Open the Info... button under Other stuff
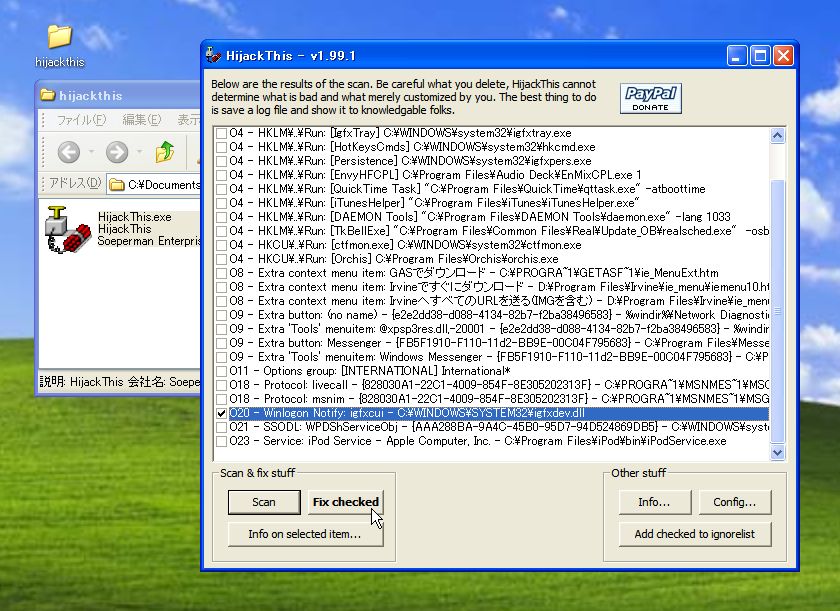The width and height of the screenshot is (840, 611). pyautogui.click(x=655, y=502)
